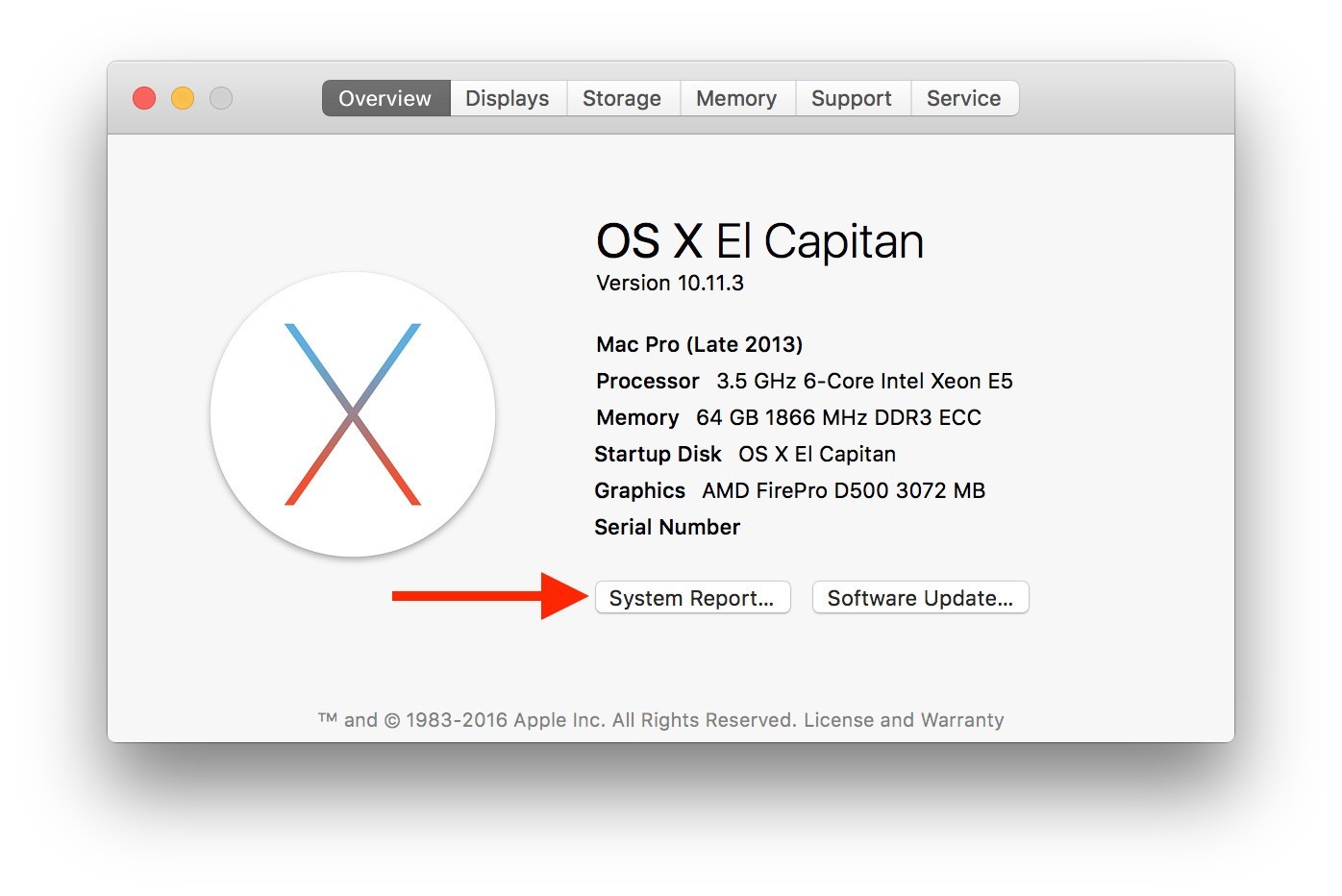1342x896 pixels.
Task: Click the Serial Number label
Action: pyautogui.click(x=667, y=527)
